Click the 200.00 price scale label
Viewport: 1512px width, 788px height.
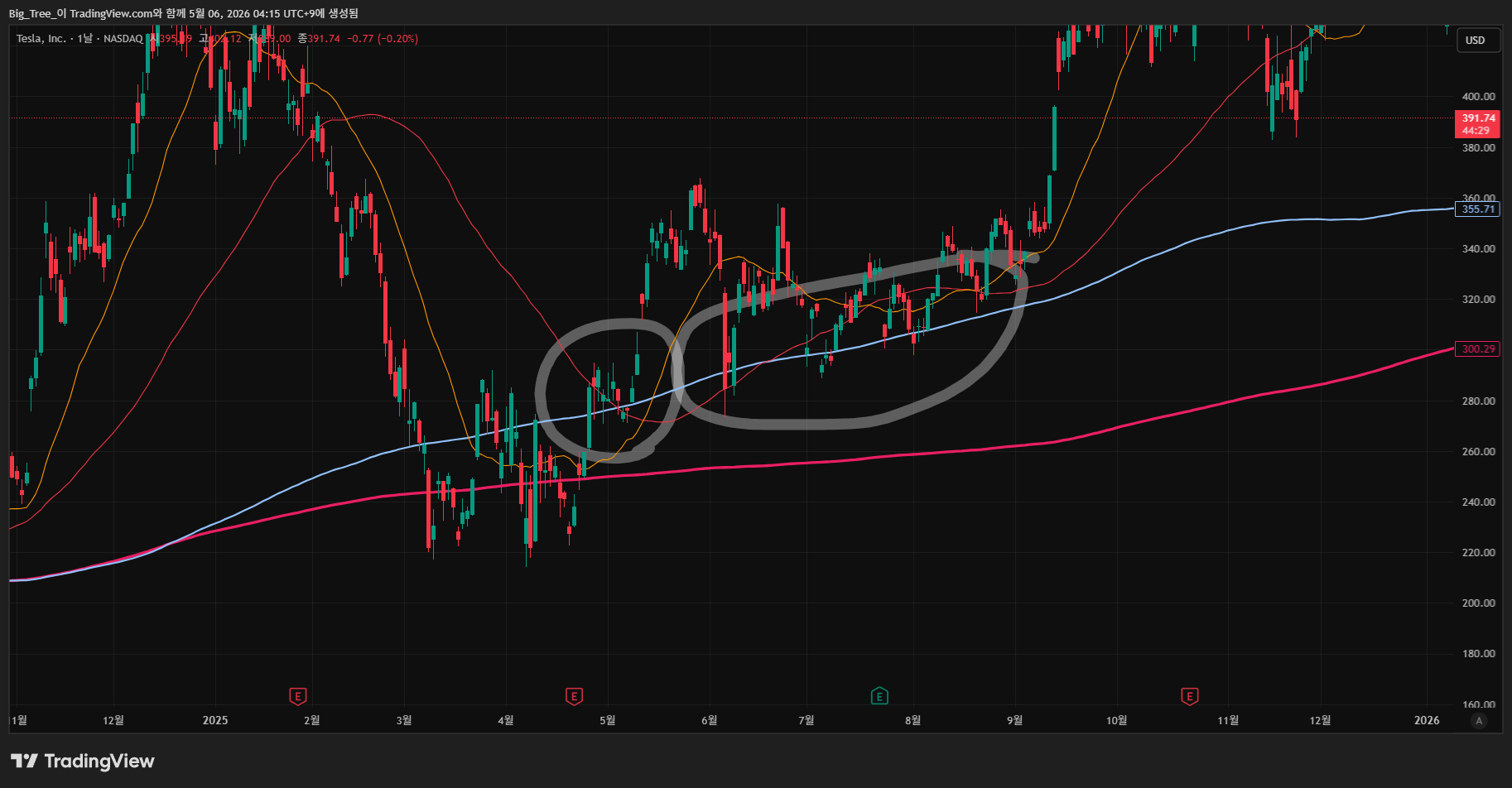1479,603
